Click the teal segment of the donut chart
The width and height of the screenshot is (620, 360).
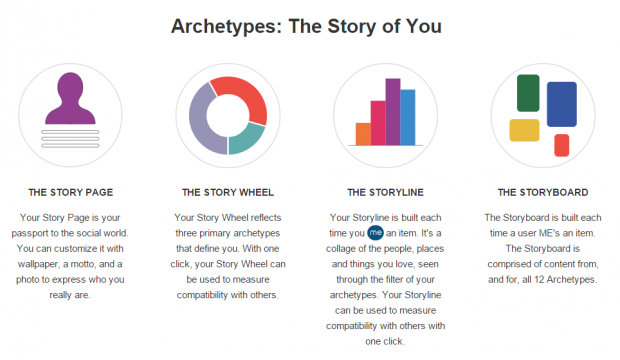pos(247,140)
